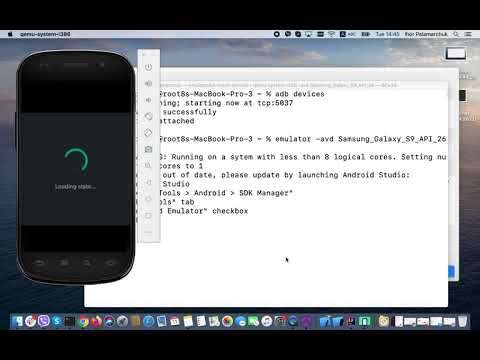Click the emulator volume up icon
Screen dimensions: 480x360
coord(148,84)
